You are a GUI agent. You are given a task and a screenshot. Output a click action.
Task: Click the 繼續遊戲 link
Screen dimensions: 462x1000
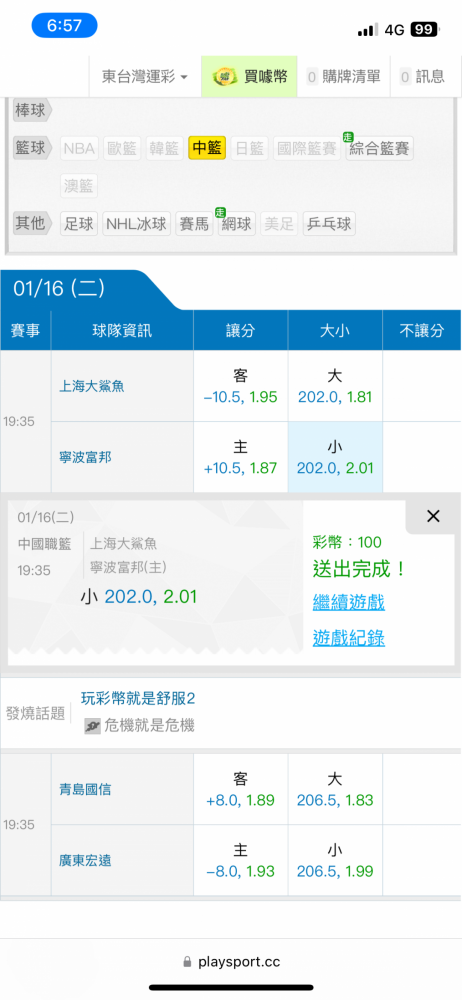click(x=349, y=602)
